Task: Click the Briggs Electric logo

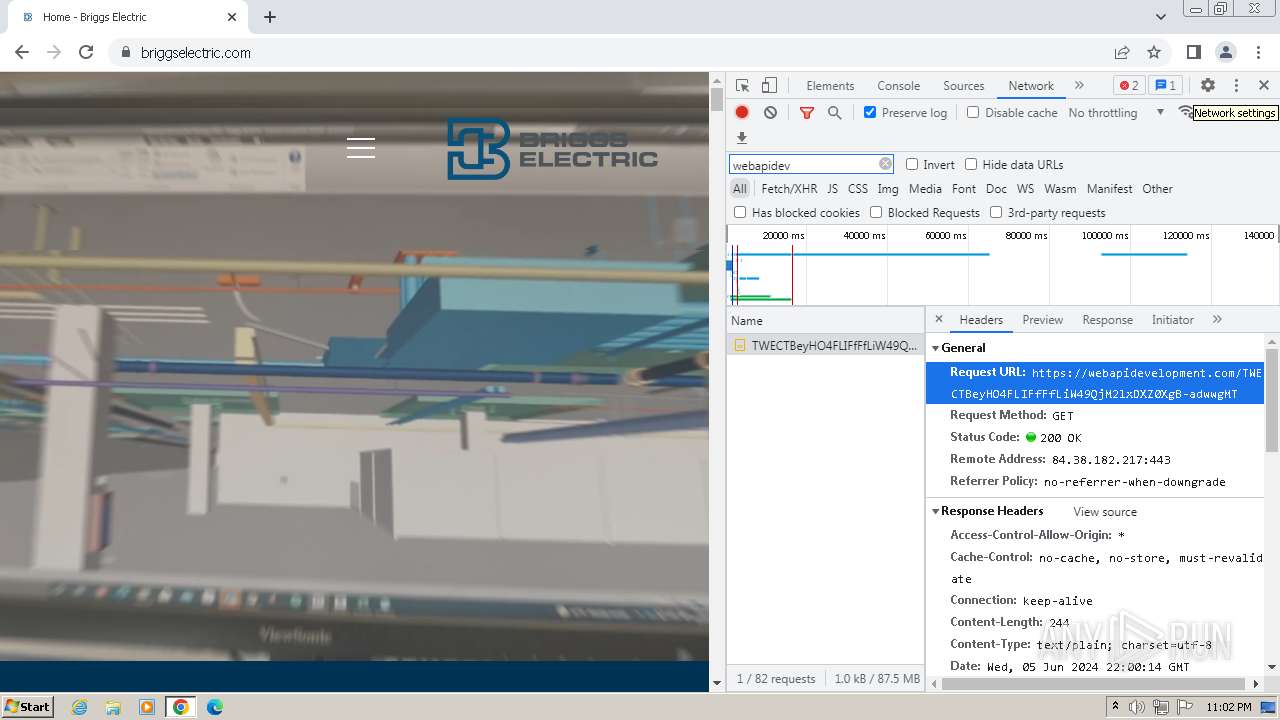Action: (x=552, y=149)
